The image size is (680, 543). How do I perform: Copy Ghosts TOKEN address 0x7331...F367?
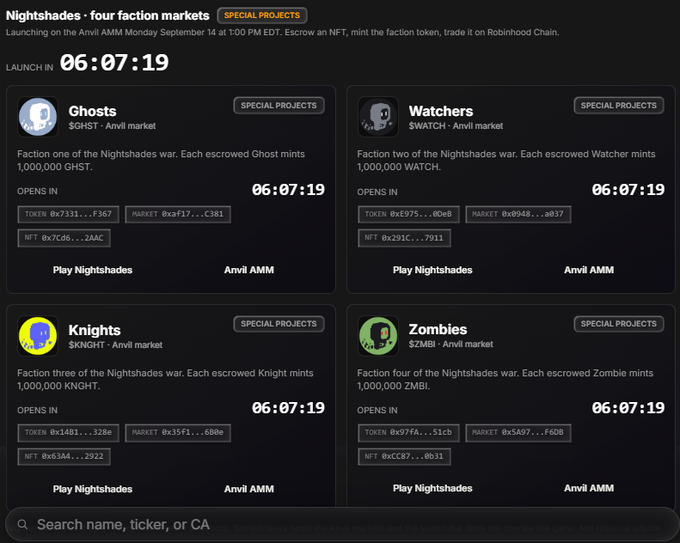tap(69, 214)
